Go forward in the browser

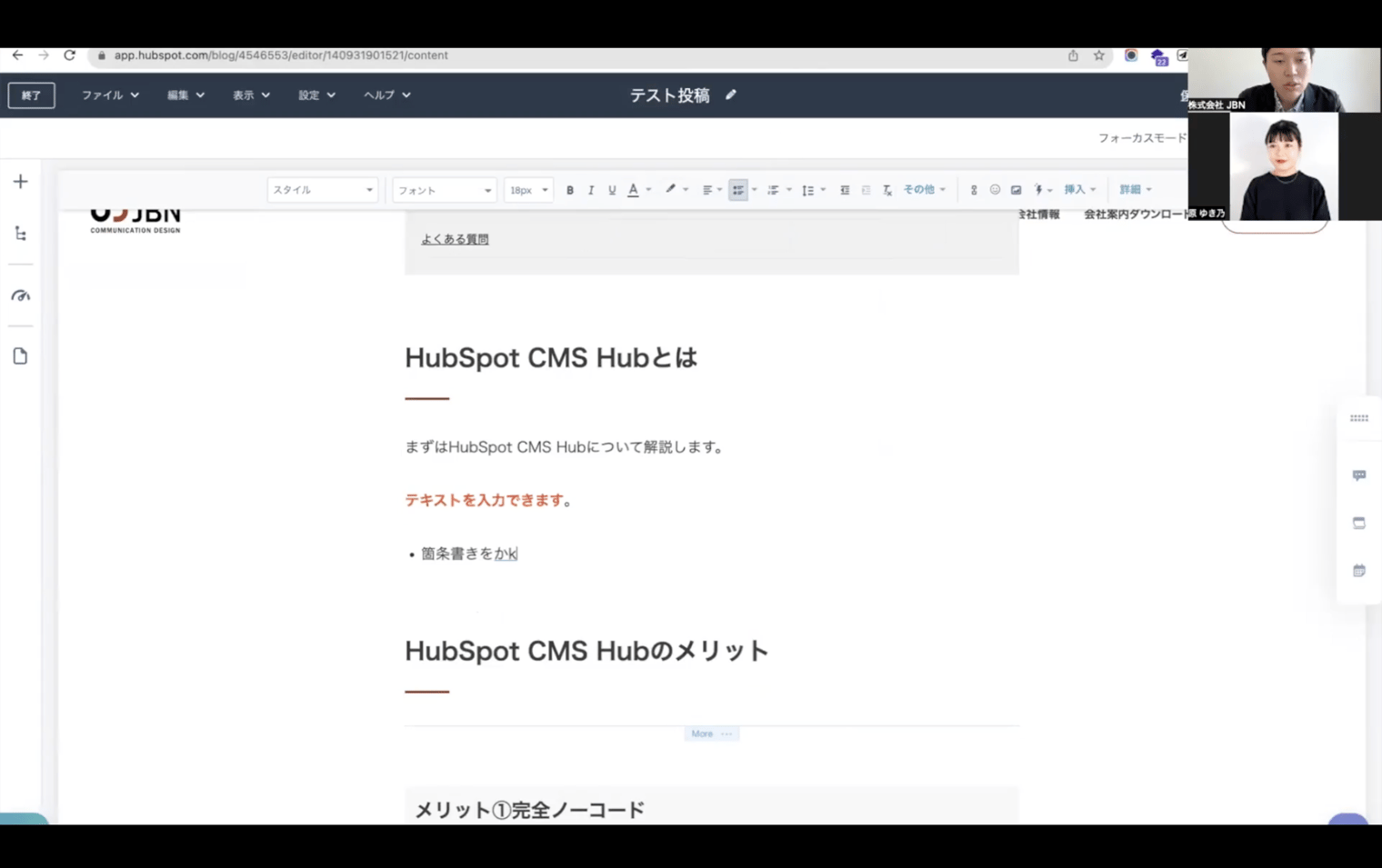[43, 55]
